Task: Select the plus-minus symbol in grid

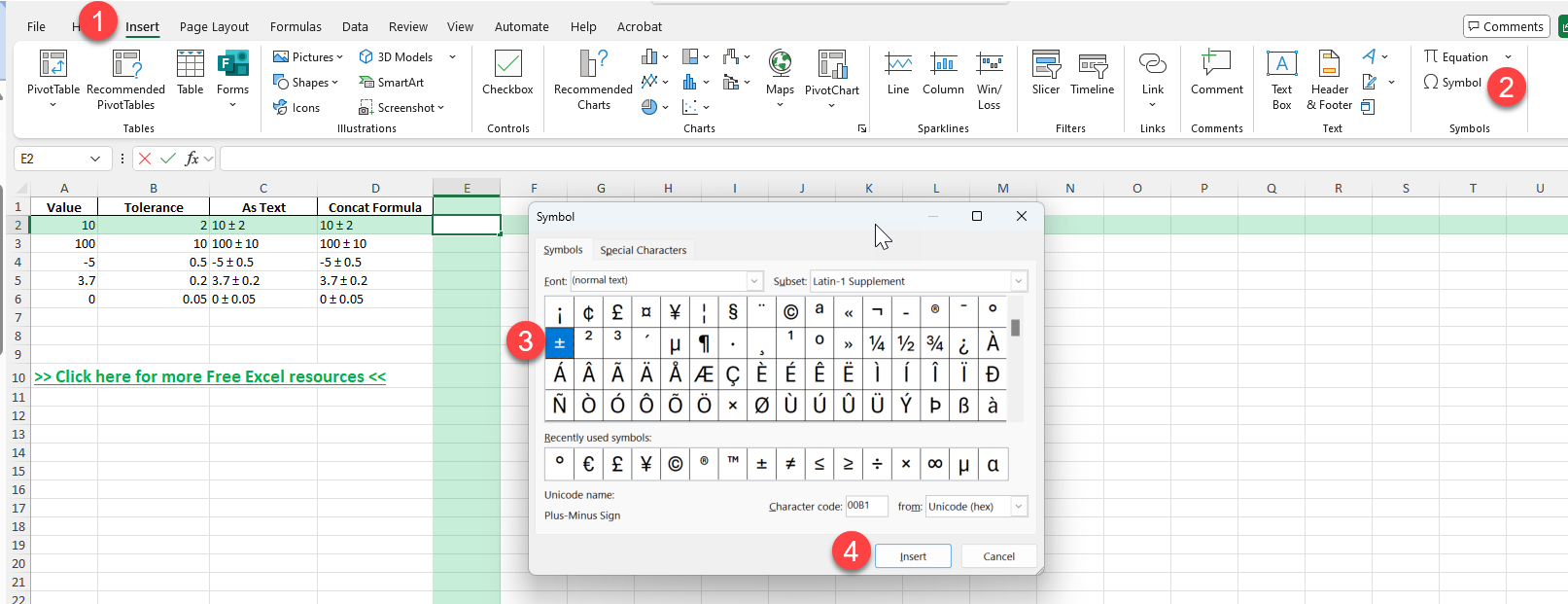Action: 559,343
